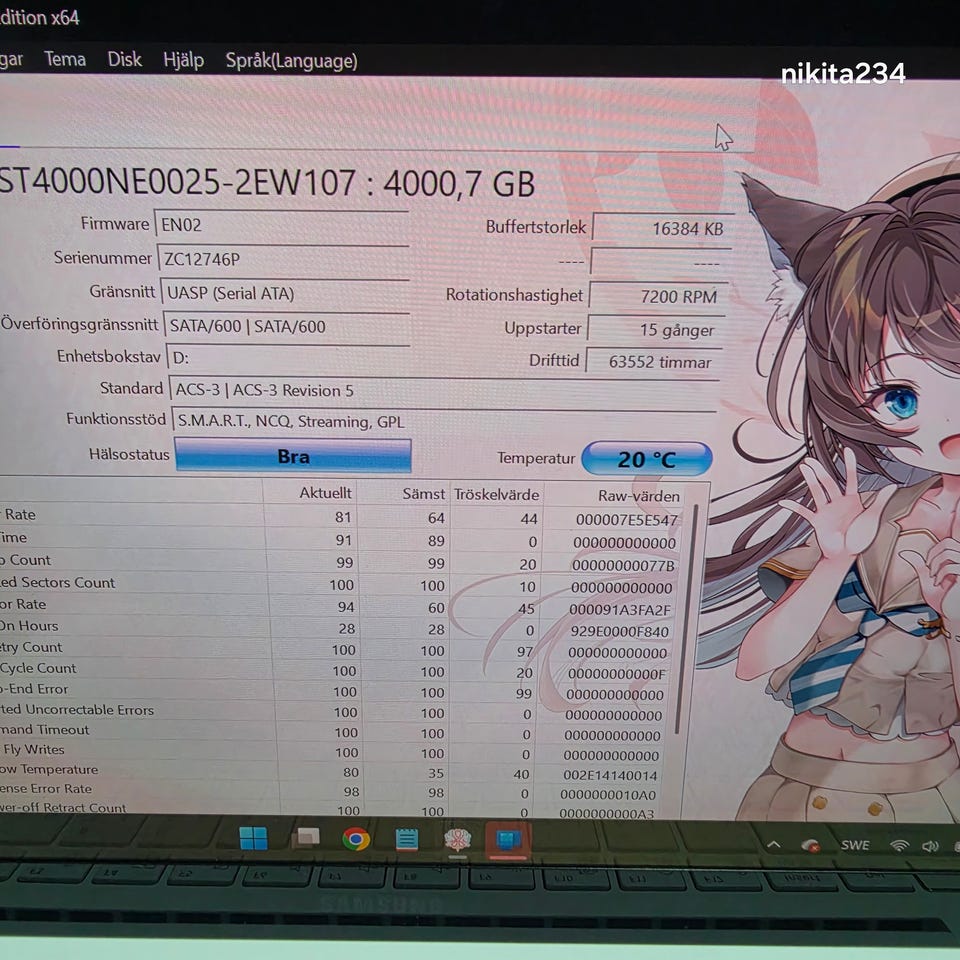Click the pink flower app taskbar icon
Screen dimensions: 960x960
pyautogui.click(x=457, y=839)
